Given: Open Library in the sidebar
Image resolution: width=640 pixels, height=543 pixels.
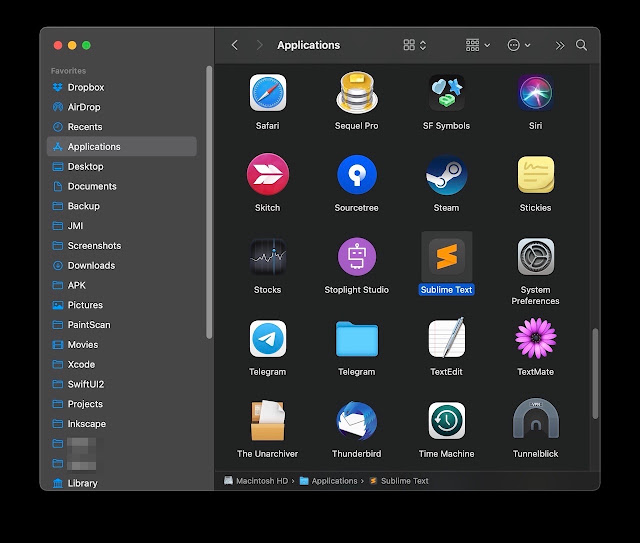Looking at the screenshot, I should point(122,483).
